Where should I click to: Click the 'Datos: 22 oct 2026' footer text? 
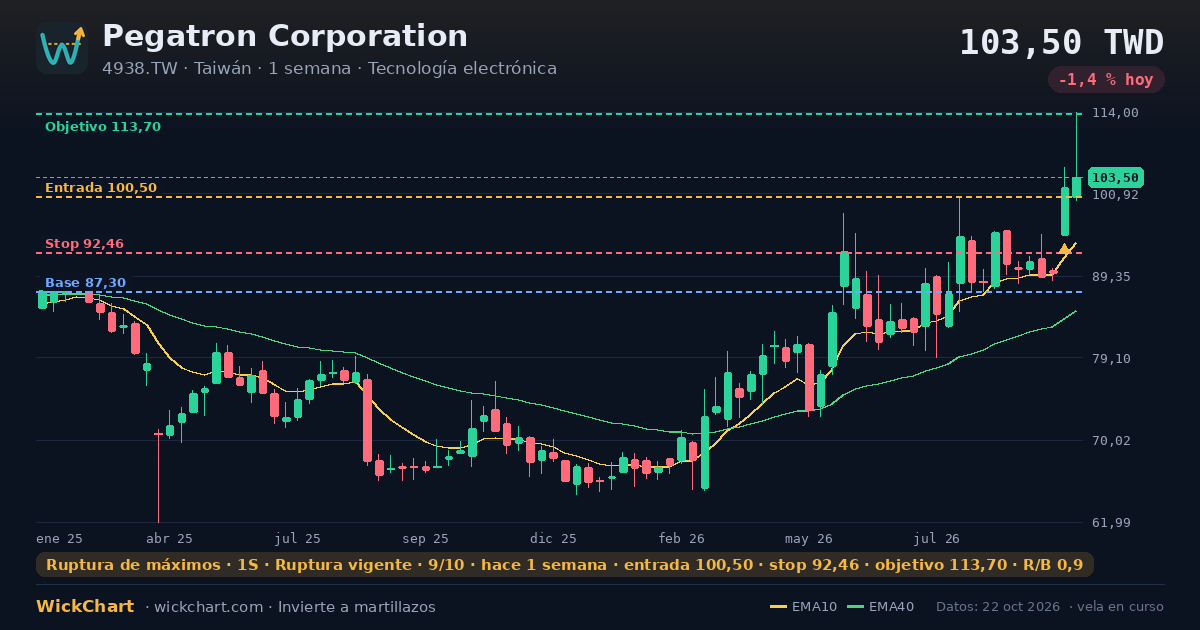[997, 607]
